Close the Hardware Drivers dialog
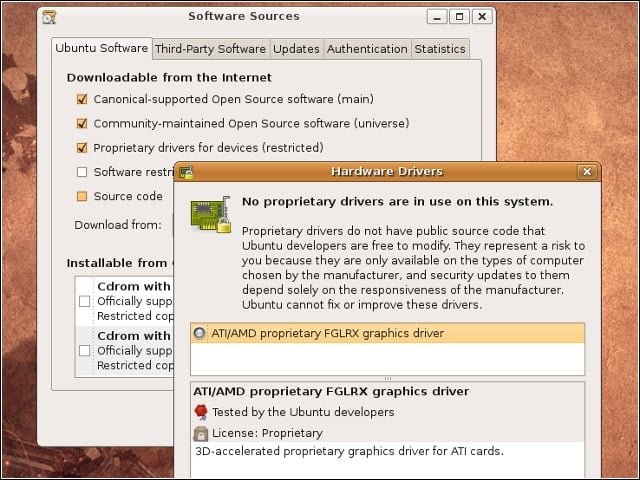Image resolution: width=640 pixels, height=480 pixels. 587,172
